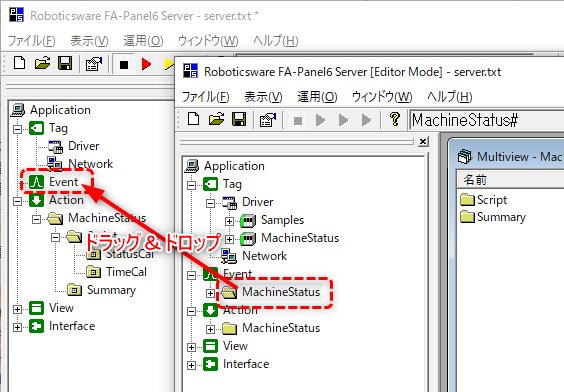564x392 pixels.
Task: Select MachineStatus folder under Action in Editor
Action: (x=281, y=328)
